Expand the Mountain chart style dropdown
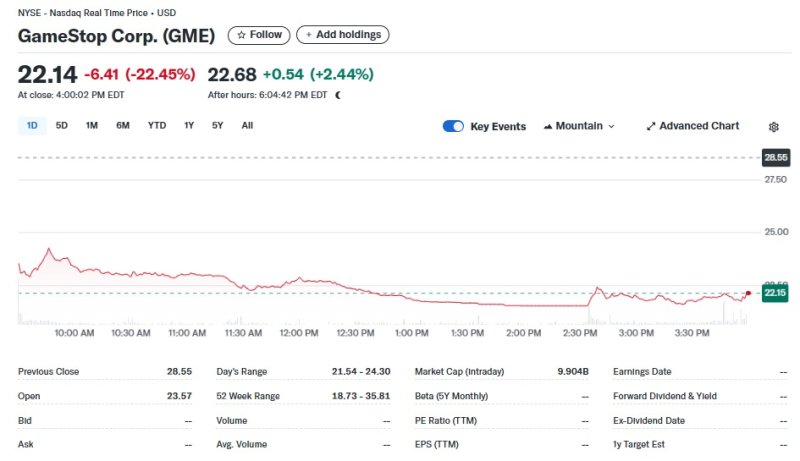The height and width of the screenshot is (461, 800). point(611,127)
